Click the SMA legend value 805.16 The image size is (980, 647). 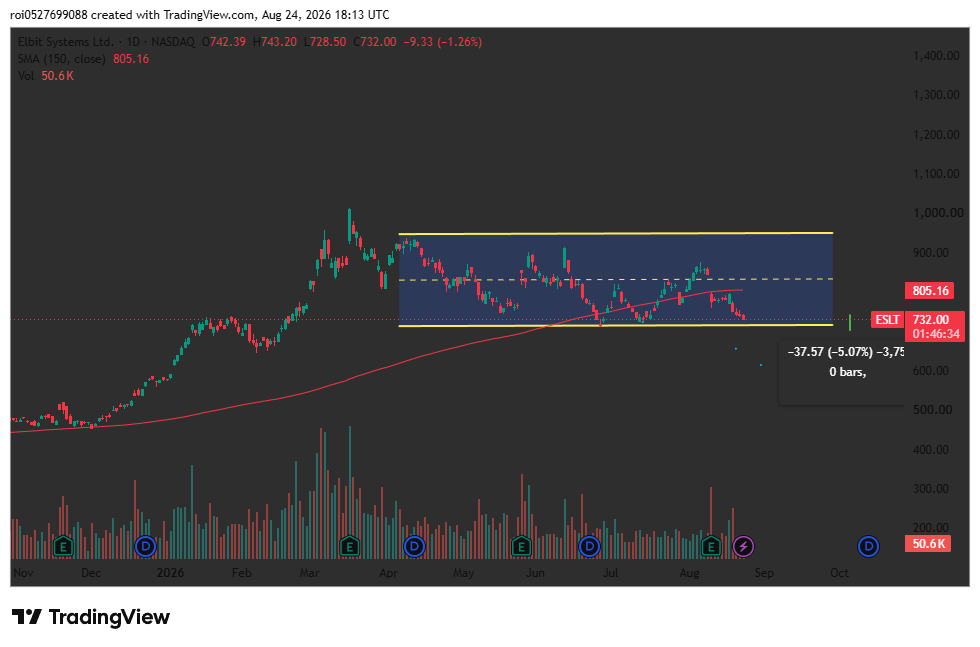tap(131, 59)
